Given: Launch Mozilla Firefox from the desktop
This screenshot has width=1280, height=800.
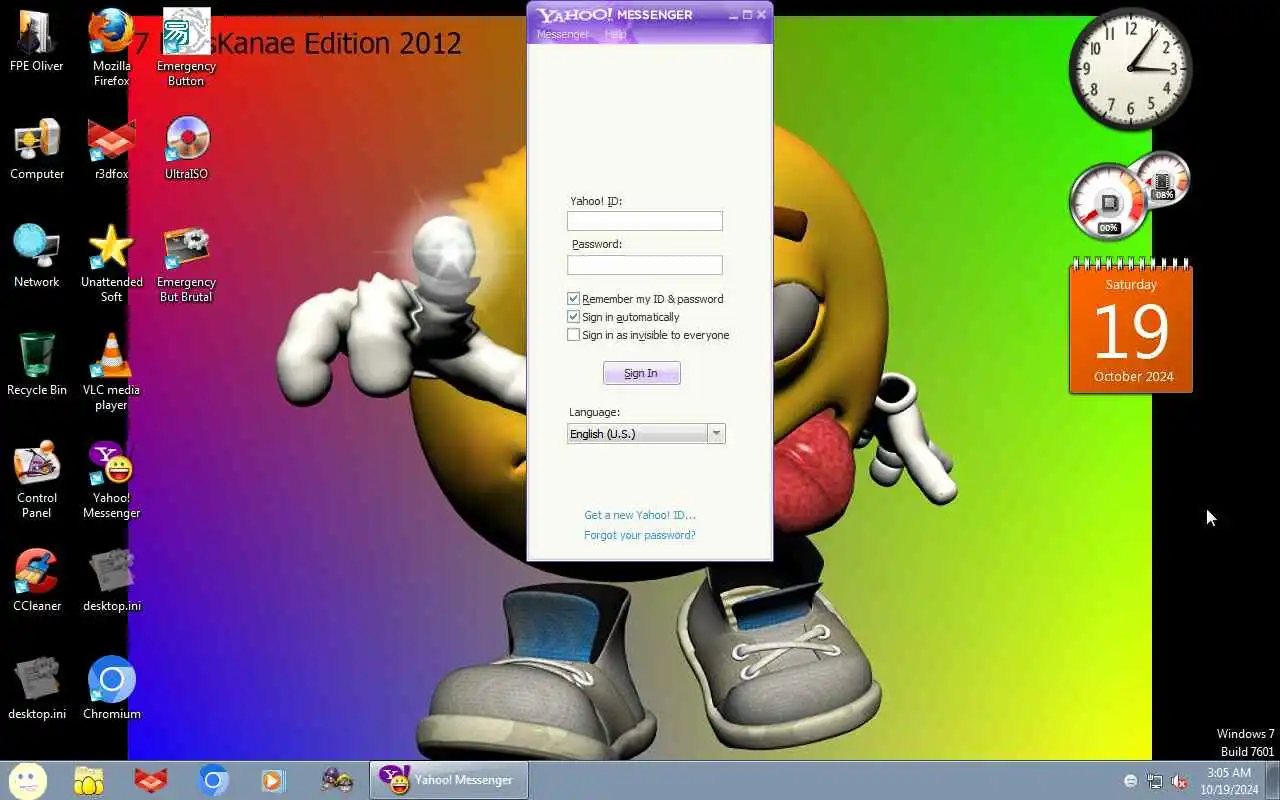Looking at the screenshot, I should 111,47.
